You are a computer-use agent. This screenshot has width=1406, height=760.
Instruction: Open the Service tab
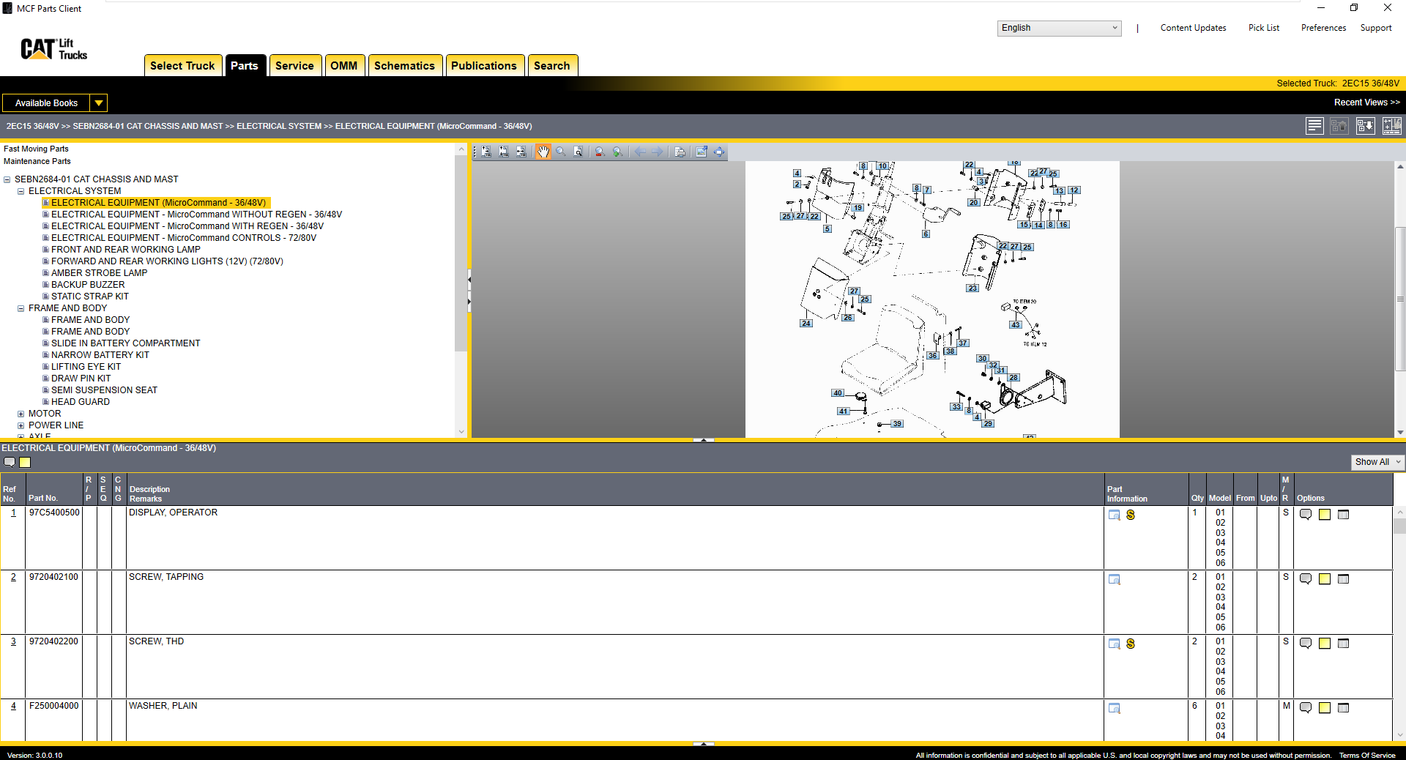[x=294, y=64]
